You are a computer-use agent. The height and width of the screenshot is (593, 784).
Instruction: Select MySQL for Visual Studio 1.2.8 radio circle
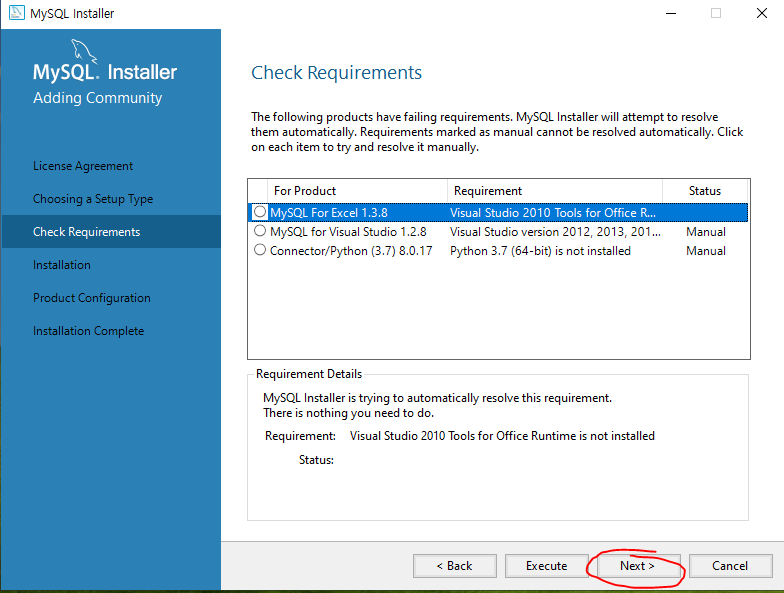pos(260,230)
